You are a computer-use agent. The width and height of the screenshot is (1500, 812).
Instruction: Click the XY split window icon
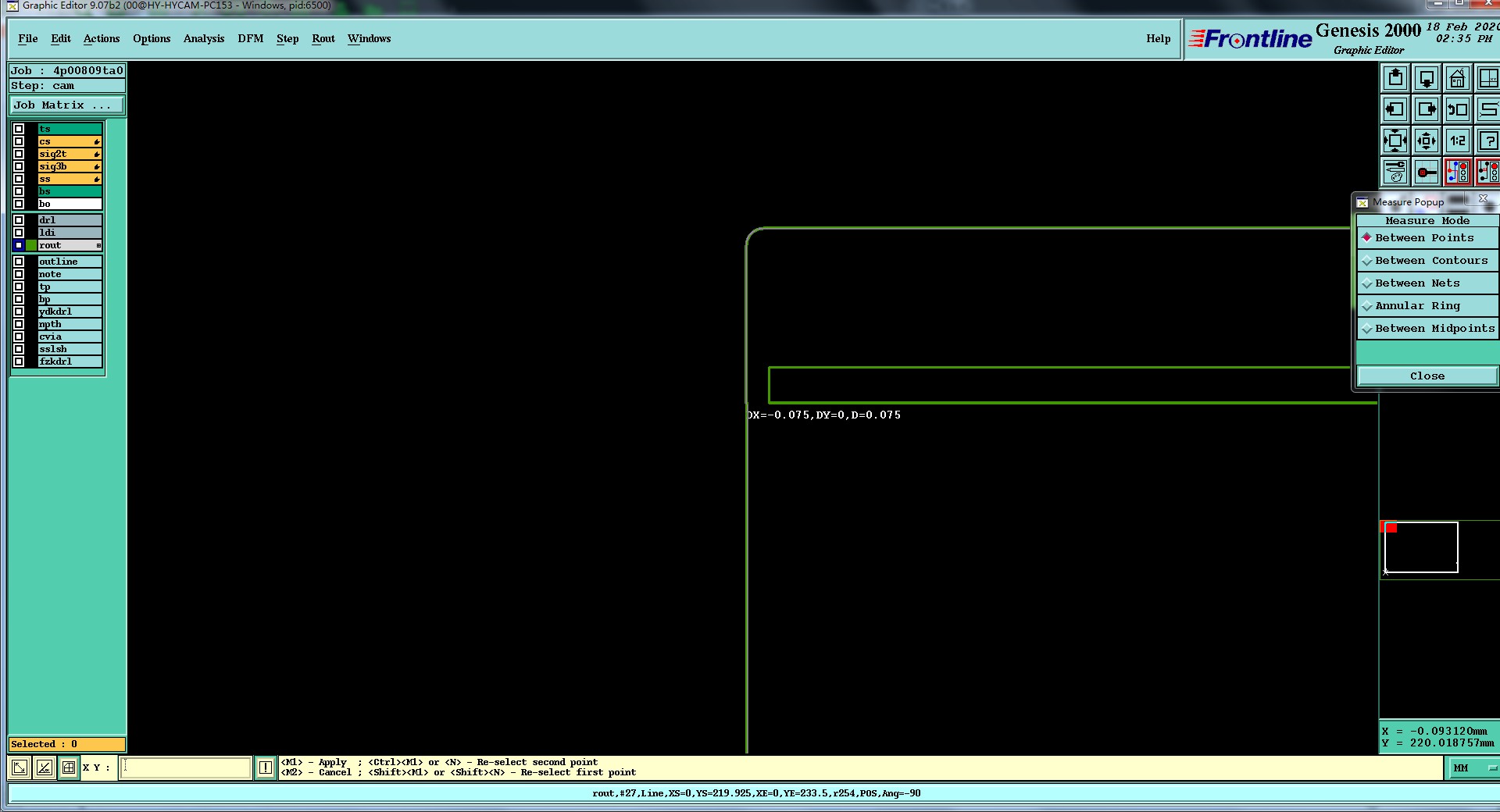pyautogui.click(x=1488, y=79)
